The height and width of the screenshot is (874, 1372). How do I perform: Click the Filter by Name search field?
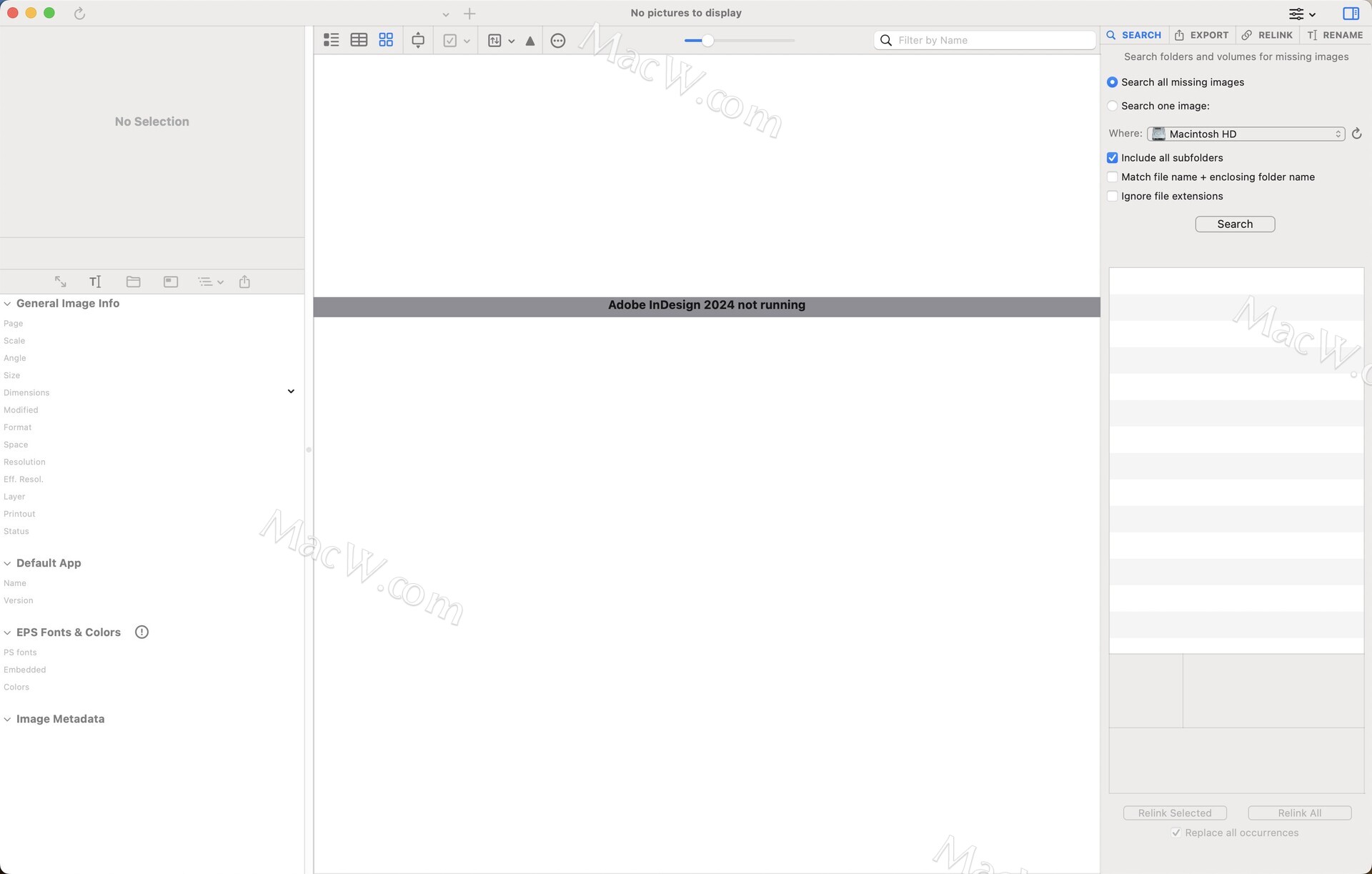(985, 40)
